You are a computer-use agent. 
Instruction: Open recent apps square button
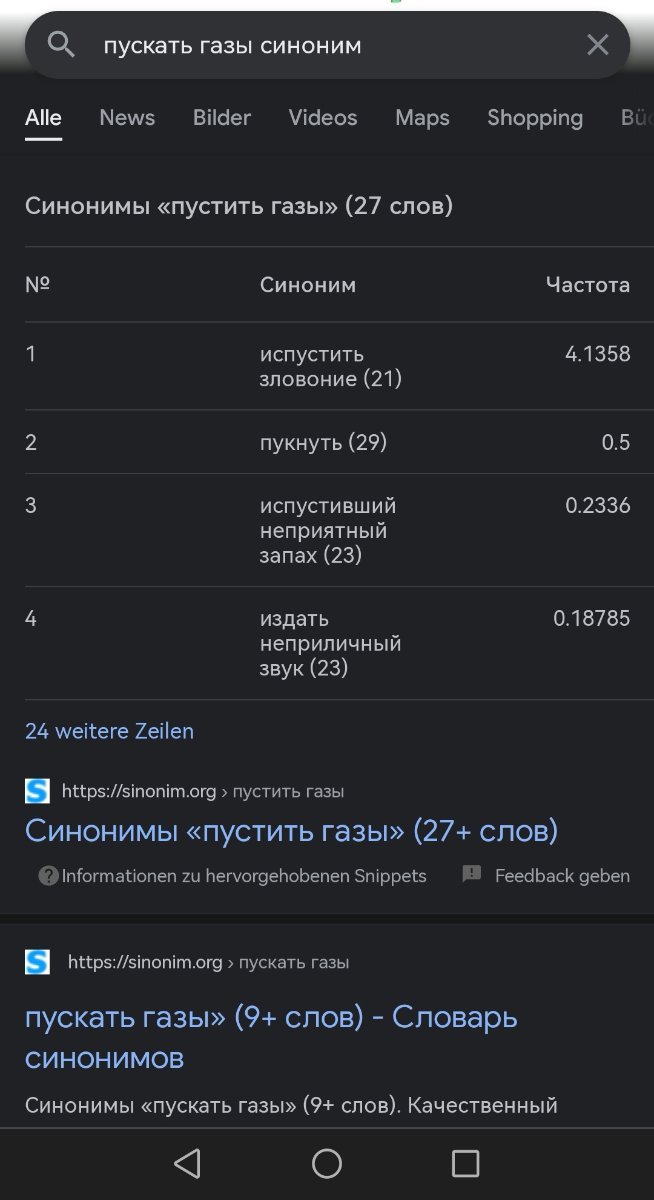(x=465, y=1163)
